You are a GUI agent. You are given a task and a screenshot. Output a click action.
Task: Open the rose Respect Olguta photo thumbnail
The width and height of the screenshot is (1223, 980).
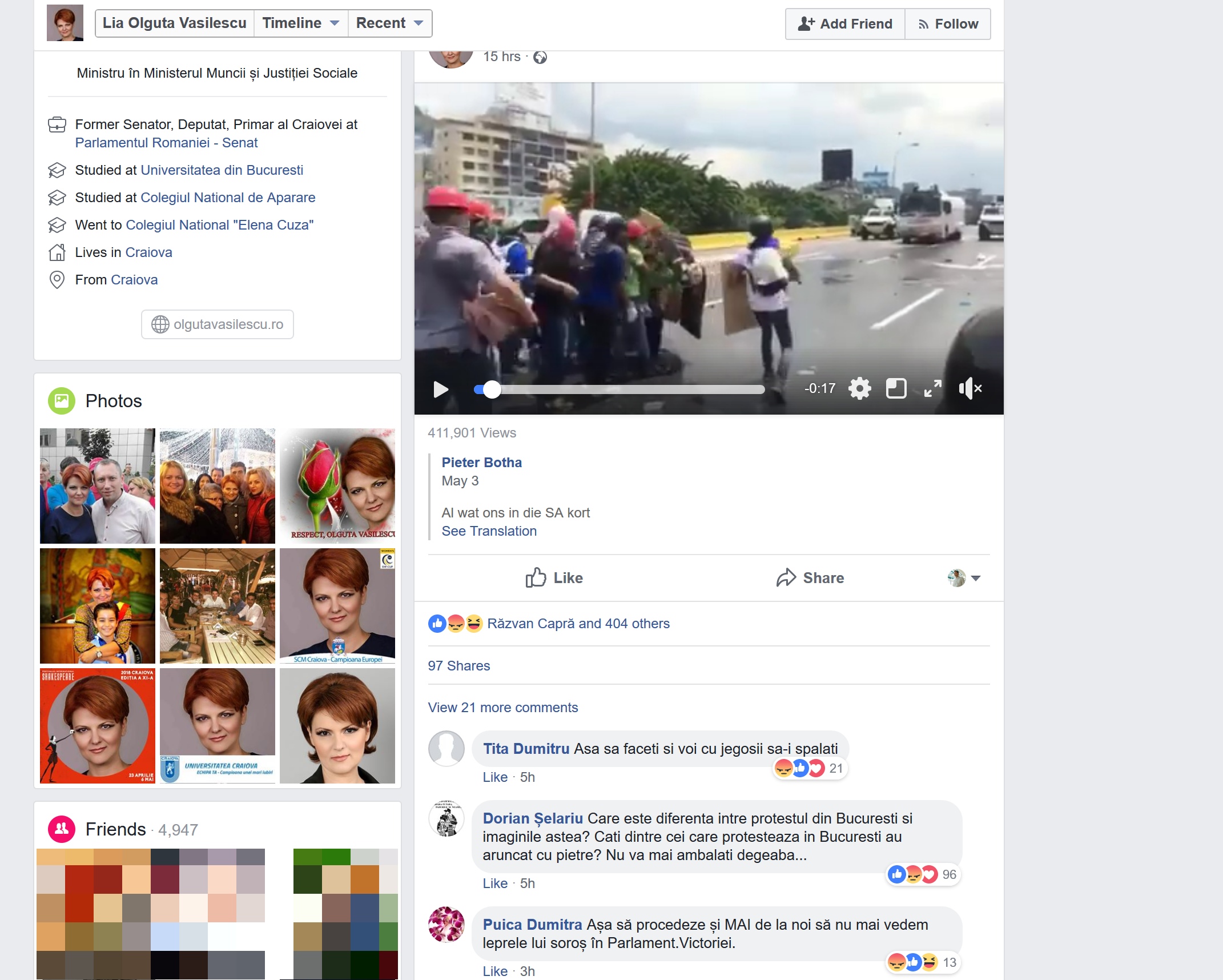337,485
